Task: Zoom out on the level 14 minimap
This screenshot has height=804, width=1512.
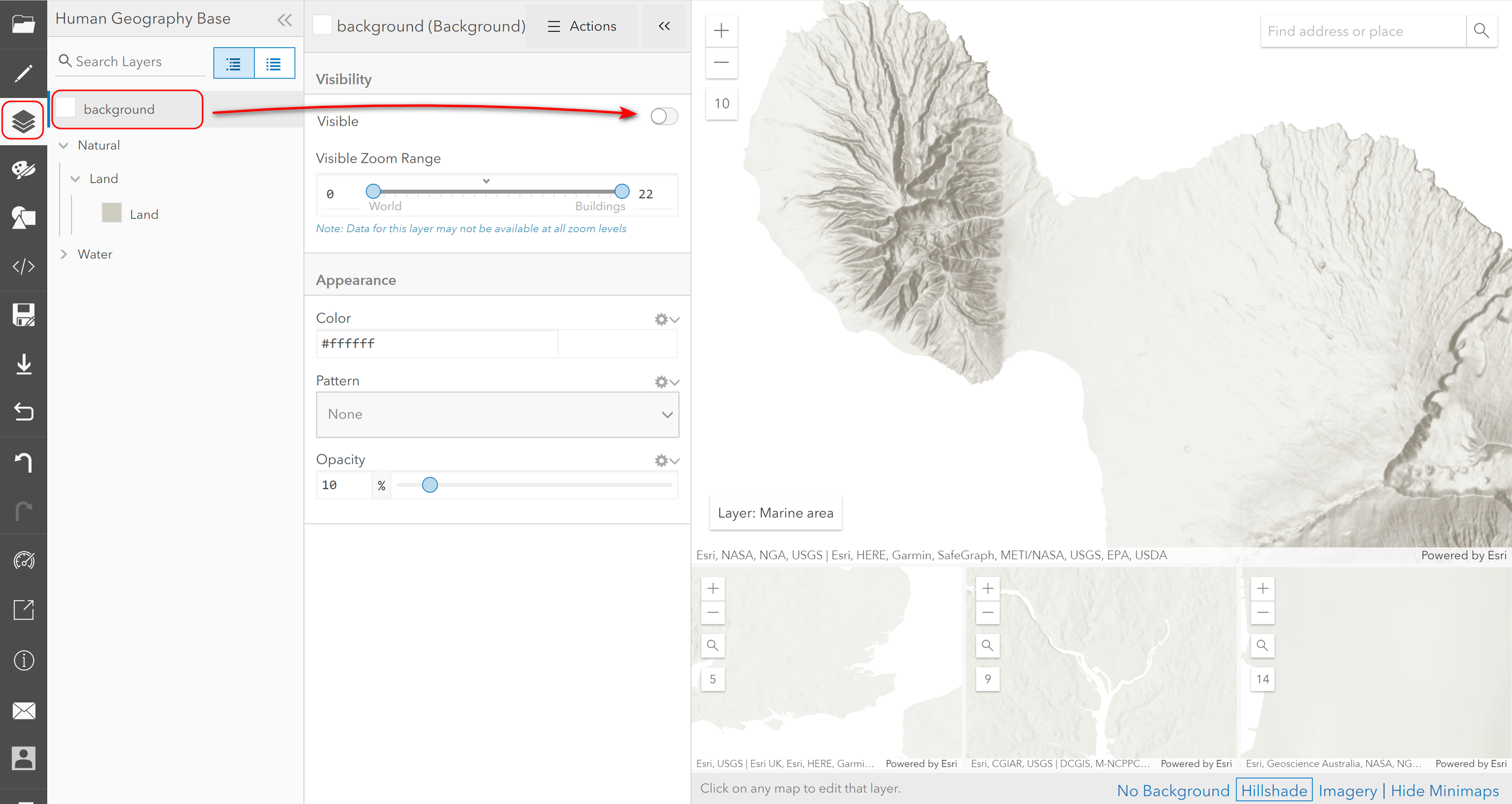Action: (1262, 612)
